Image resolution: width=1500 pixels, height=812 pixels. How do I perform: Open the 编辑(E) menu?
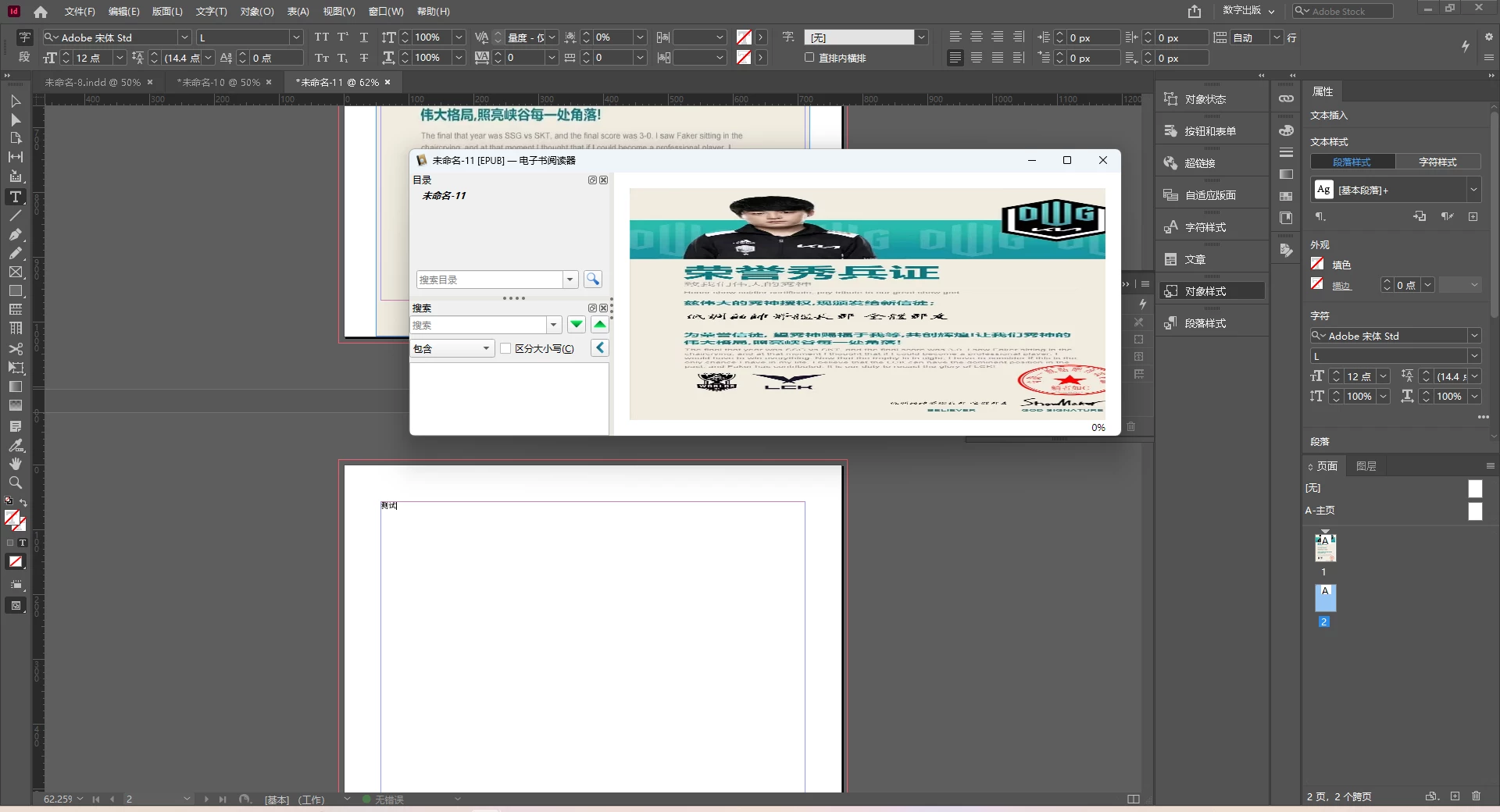pos(123,12)
